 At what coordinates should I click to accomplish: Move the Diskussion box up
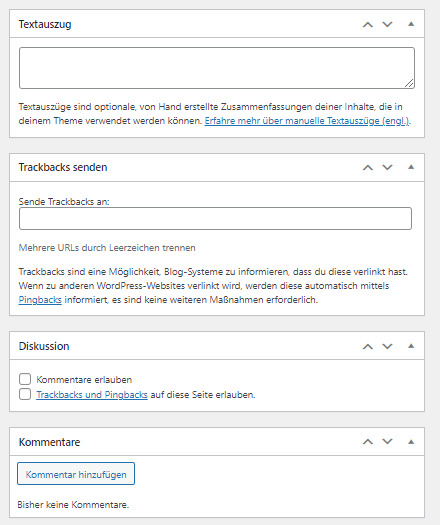pos(368,346)
